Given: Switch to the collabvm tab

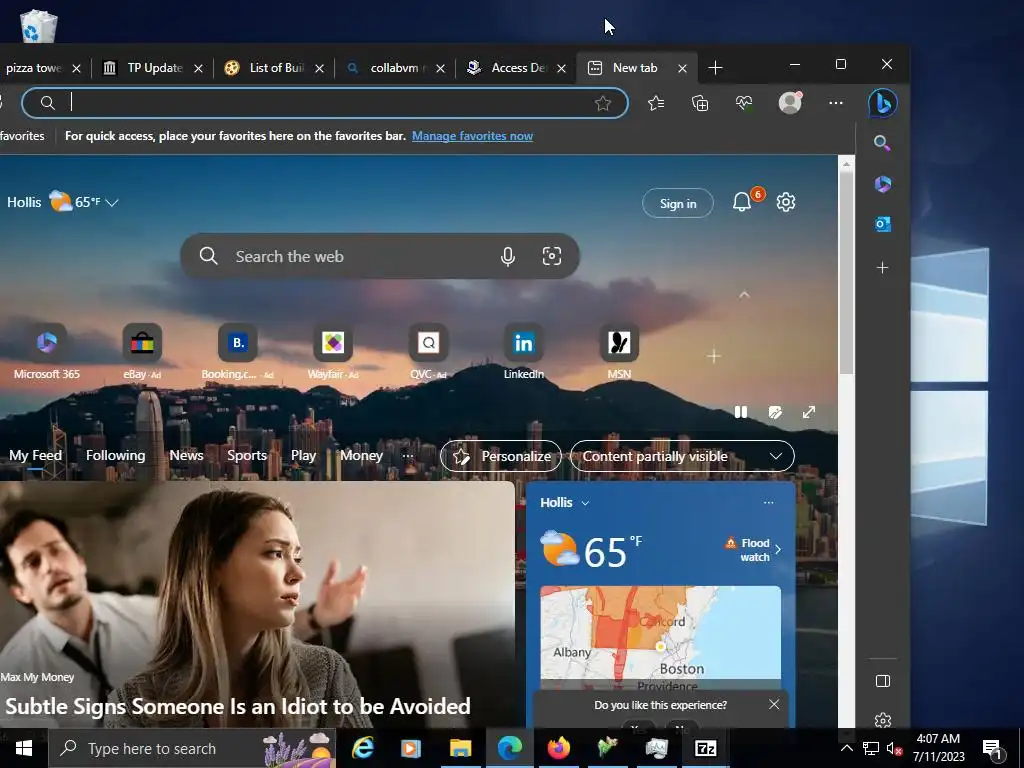Looking at the screenshot, I should point(394,68).
